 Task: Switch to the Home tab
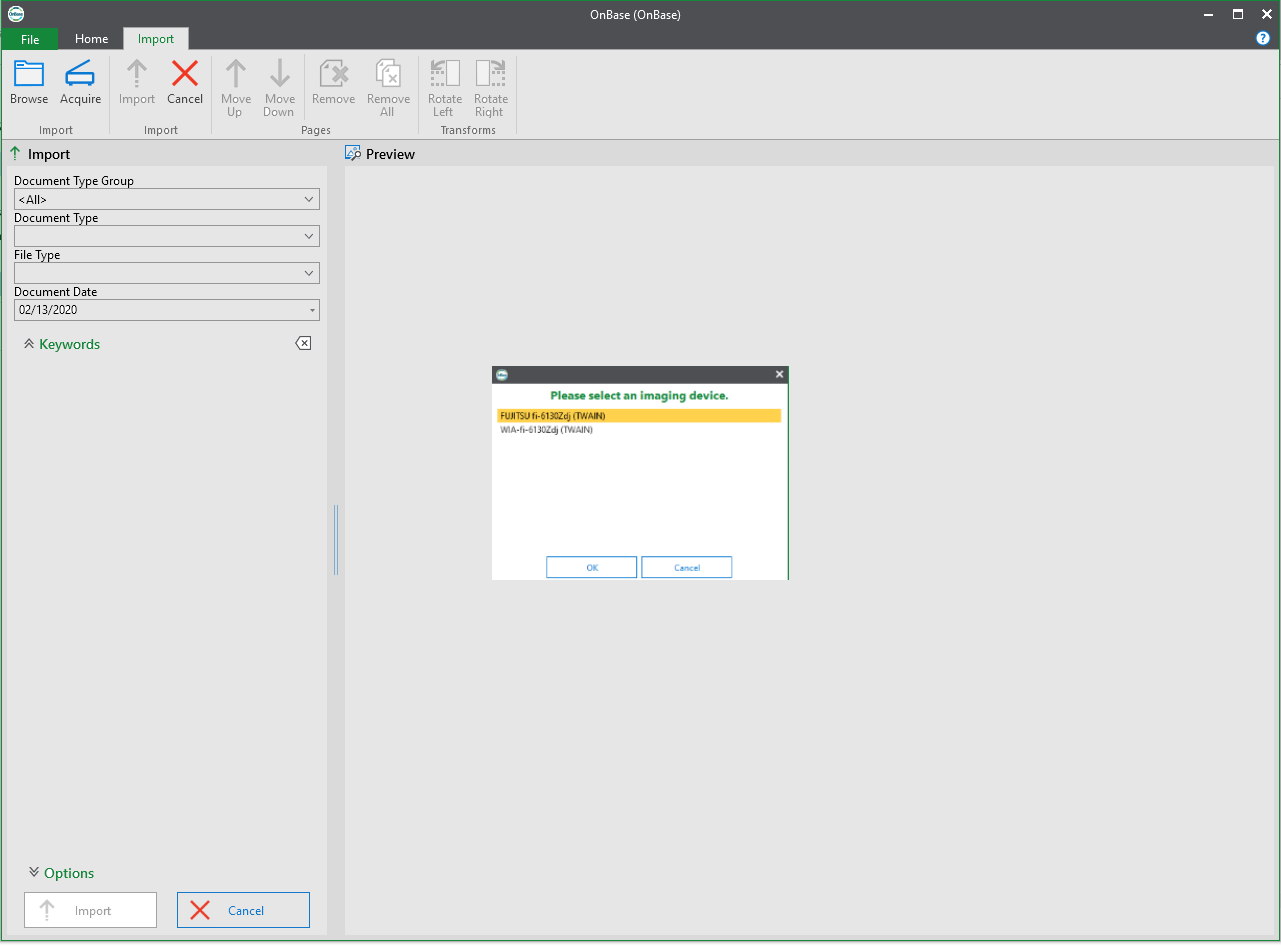[x=91, y=39]
